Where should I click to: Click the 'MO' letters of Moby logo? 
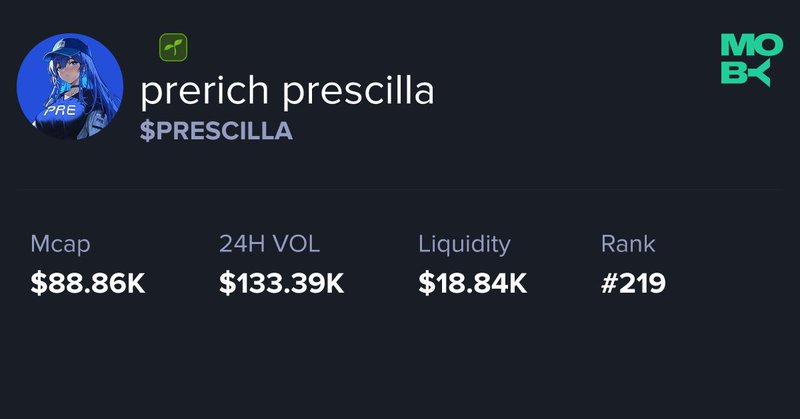coord(752,45)
